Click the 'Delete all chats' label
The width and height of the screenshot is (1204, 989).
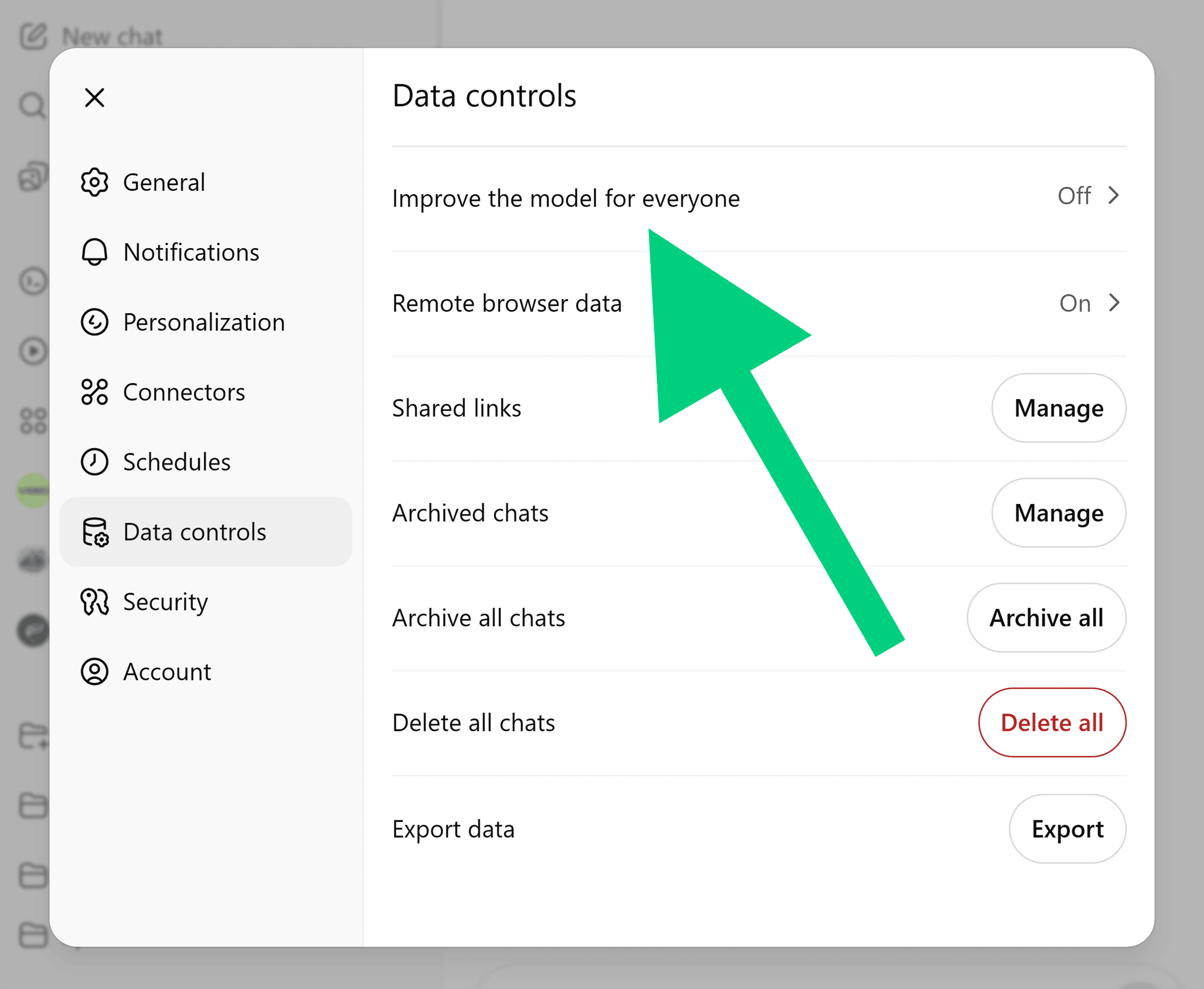(473, 723)
